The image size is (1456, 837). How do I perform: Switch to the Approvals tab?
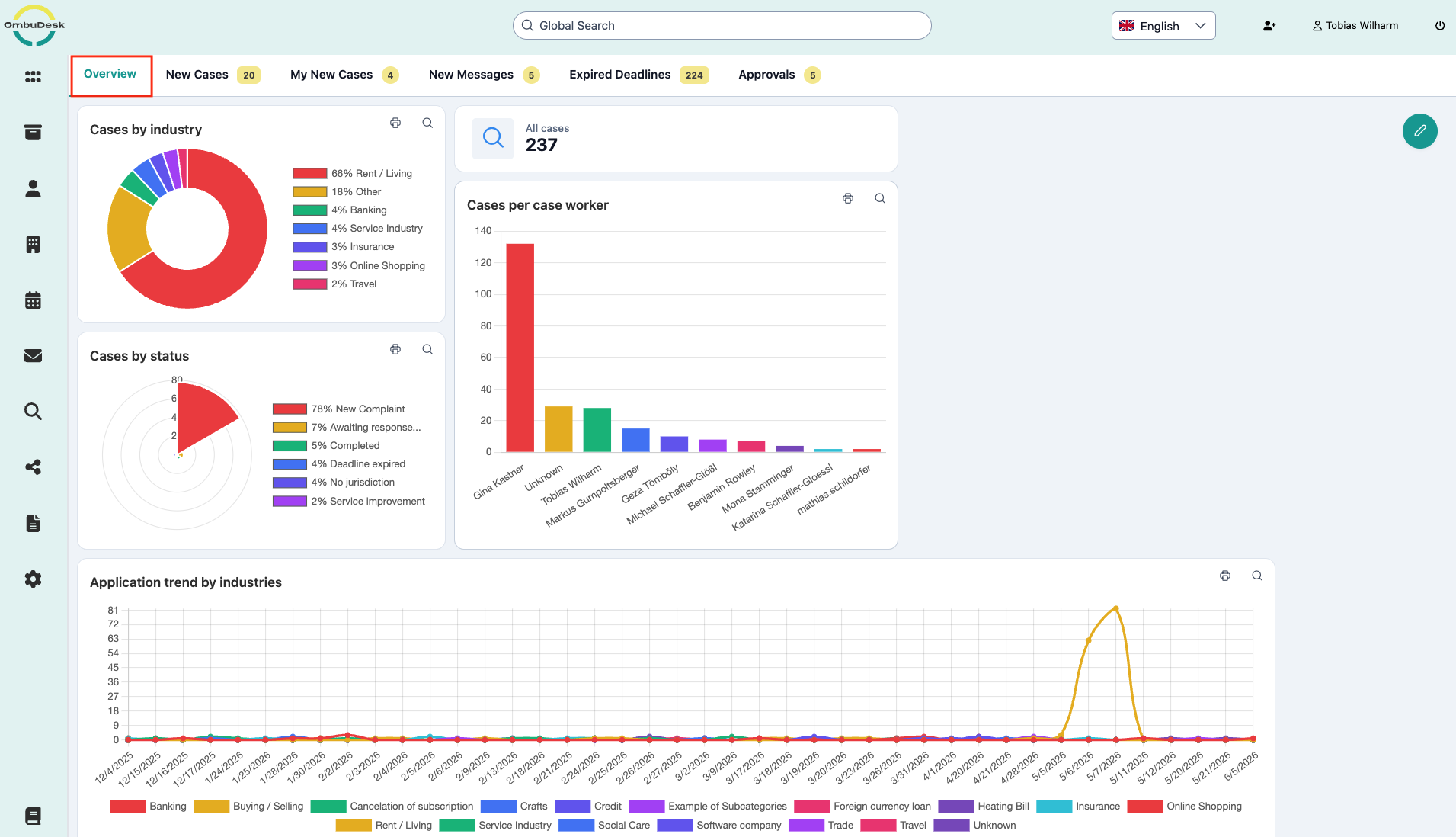coord(779,75)
